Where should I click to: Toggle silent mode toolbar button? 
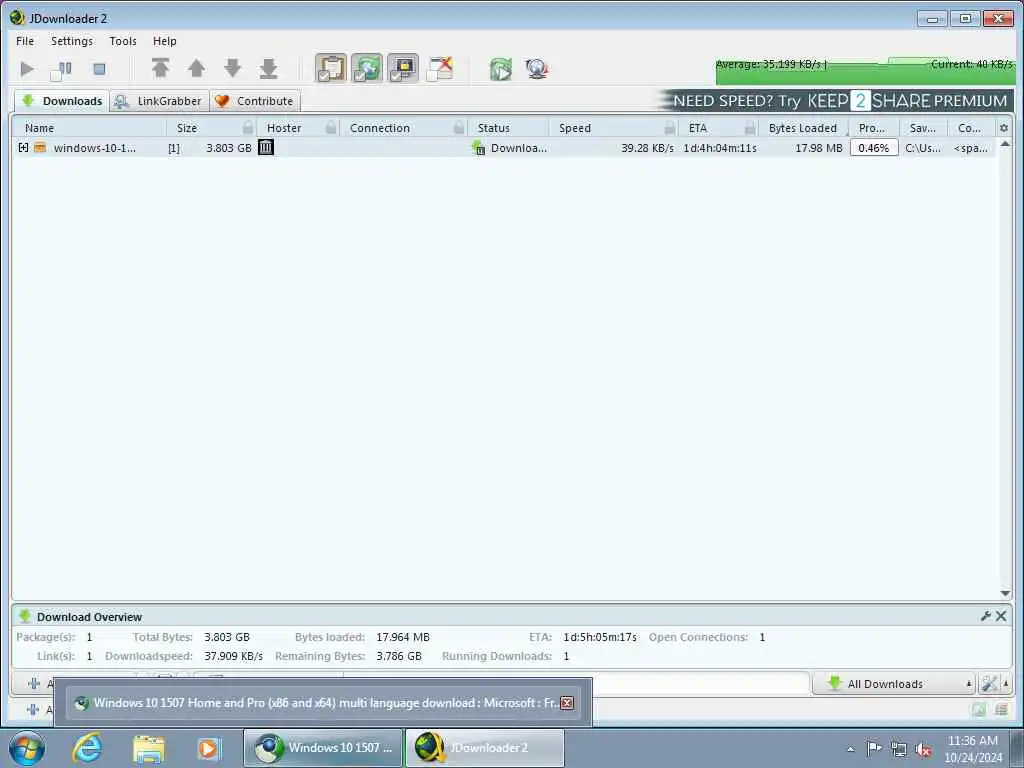pyautogui.click(x=440, y=69)
